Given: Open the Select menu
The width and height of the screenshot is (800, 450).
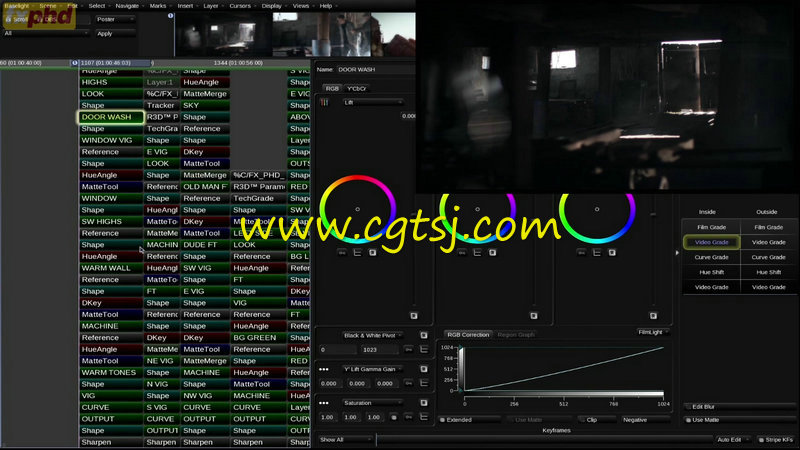Looking at the screenshot, I should tap(96, 6).
